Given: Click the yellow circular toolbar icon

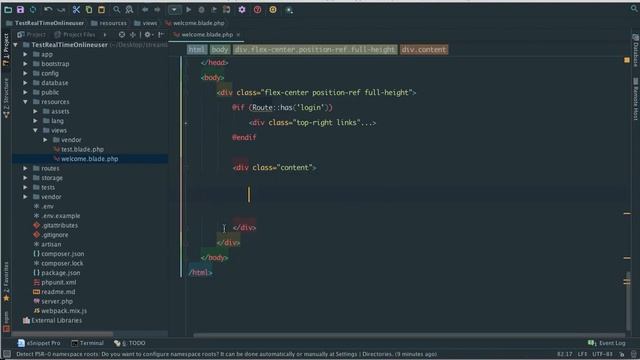Looking at the screenshot, I should click(x=273, y=9).
